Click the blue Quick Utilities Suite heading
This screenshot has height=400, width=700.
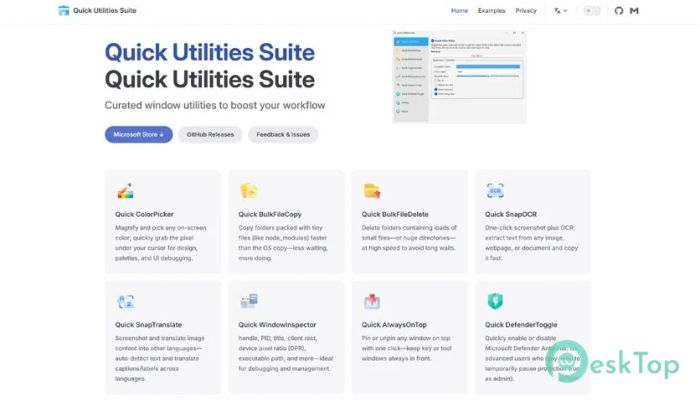pos(210,52)
